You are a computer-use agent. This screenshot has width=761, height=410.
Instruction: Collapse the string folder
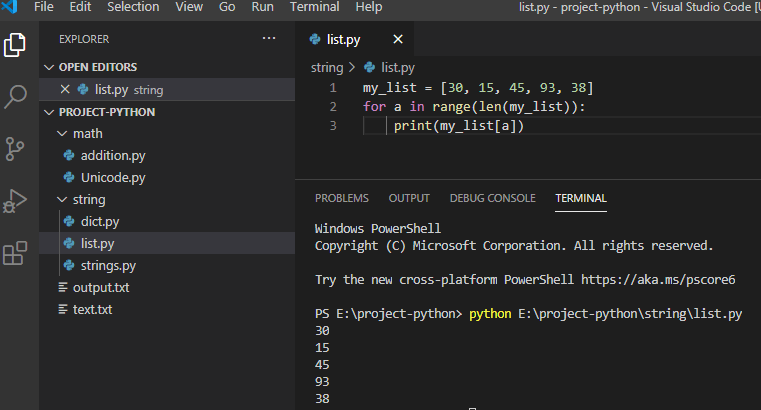point(62,199)
